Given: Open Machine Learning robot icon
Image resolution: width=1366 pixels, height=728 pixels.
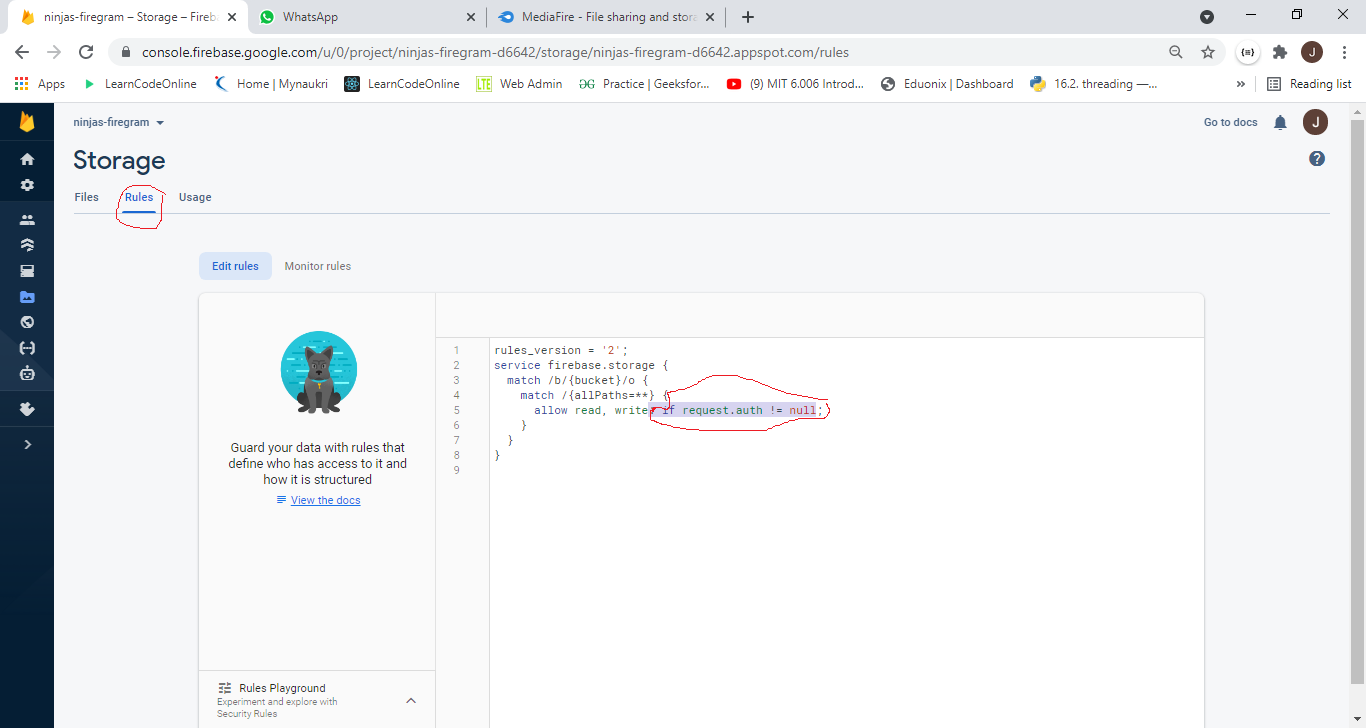Looking at the screenshot, I should coord(27,374).
